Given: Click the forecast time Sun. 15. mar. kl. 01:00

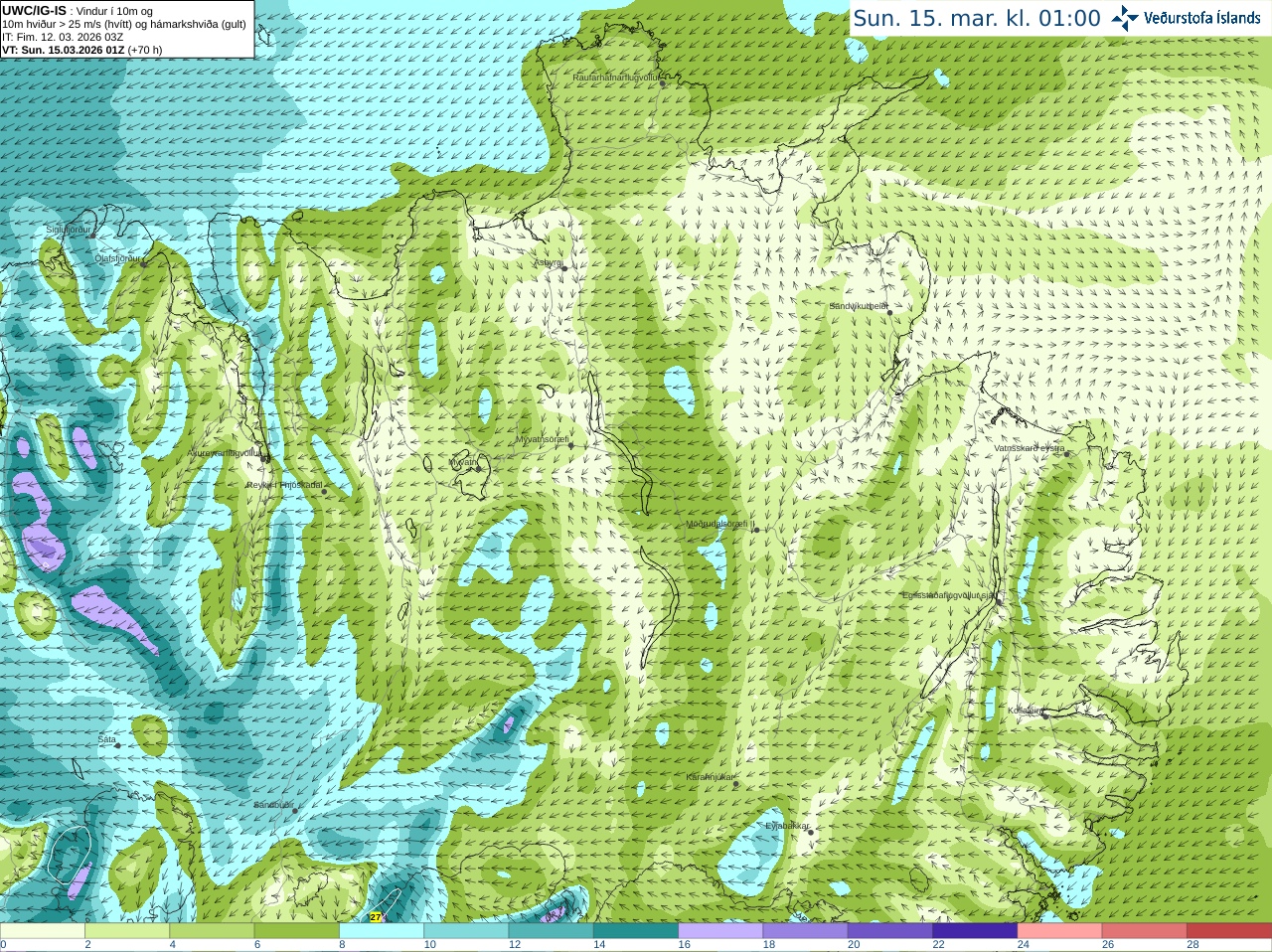Looking at the screenshot, I should (977, 18).
